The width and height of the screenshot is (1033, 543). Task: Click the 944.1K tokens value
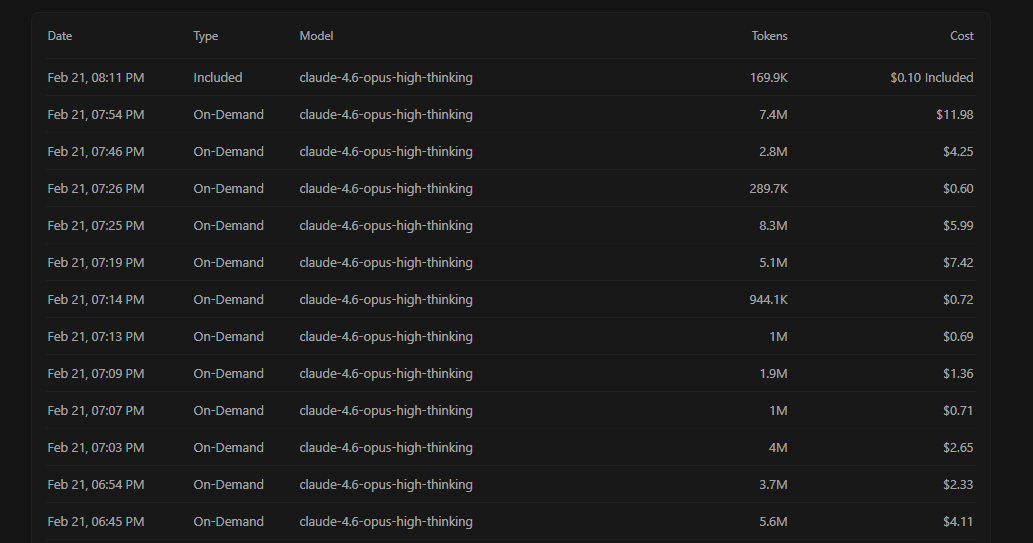point(768,299)
